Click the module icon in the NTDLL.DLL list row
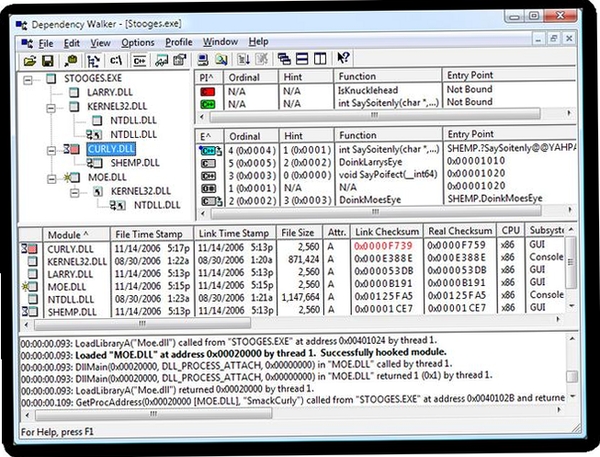Viewport: 600px width, 457px height. point(33,299)
